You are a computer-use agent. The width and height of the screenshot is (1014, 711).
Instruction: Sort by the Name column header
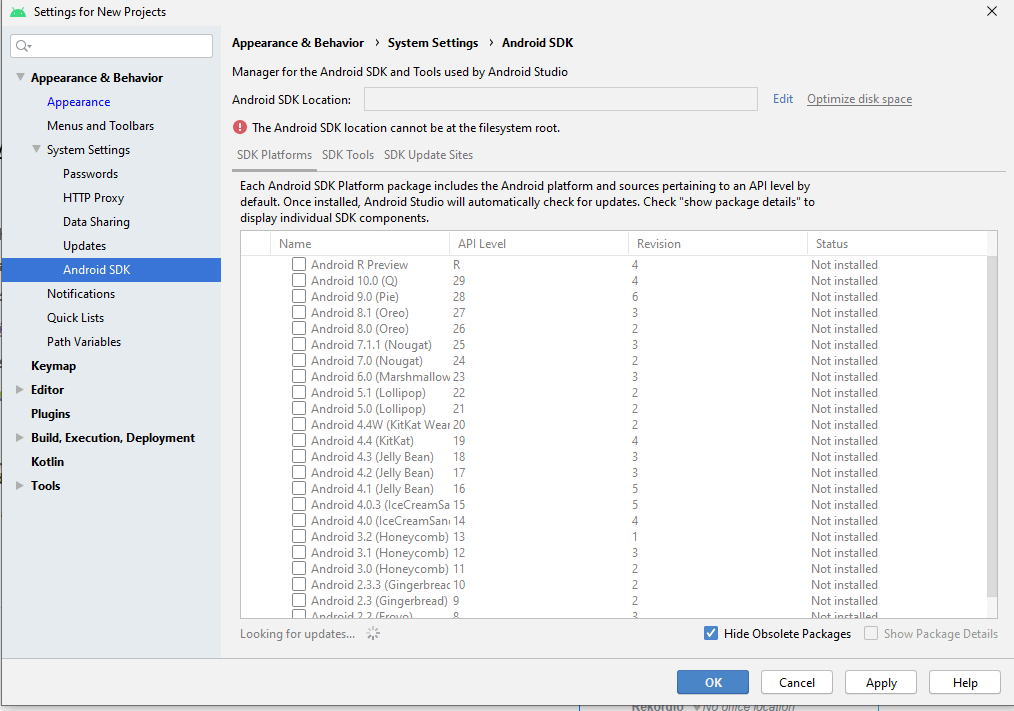(x=360, y=243)
